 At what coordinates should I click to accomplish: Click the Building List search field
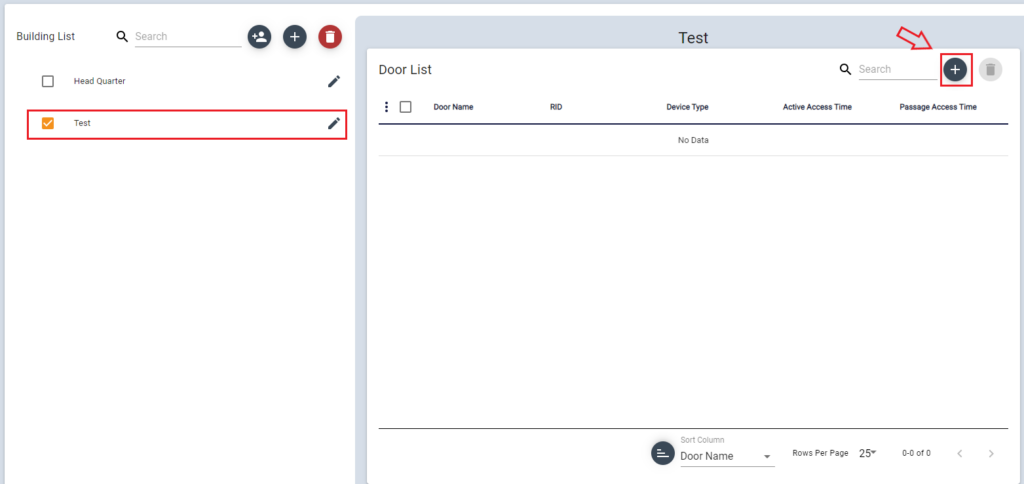tap(187, 37)
